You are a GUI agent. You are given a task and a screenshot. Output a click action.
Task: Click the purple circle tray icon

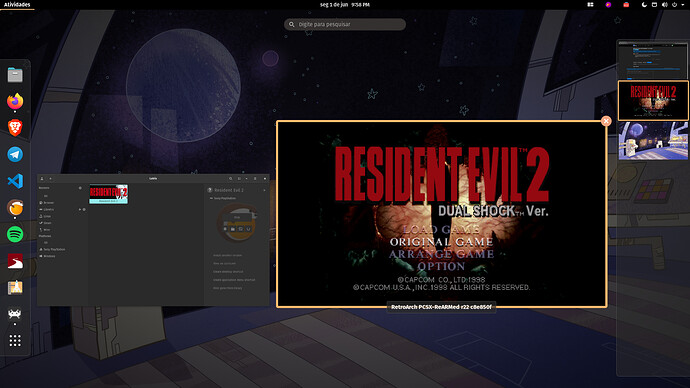tap(608, 4)
